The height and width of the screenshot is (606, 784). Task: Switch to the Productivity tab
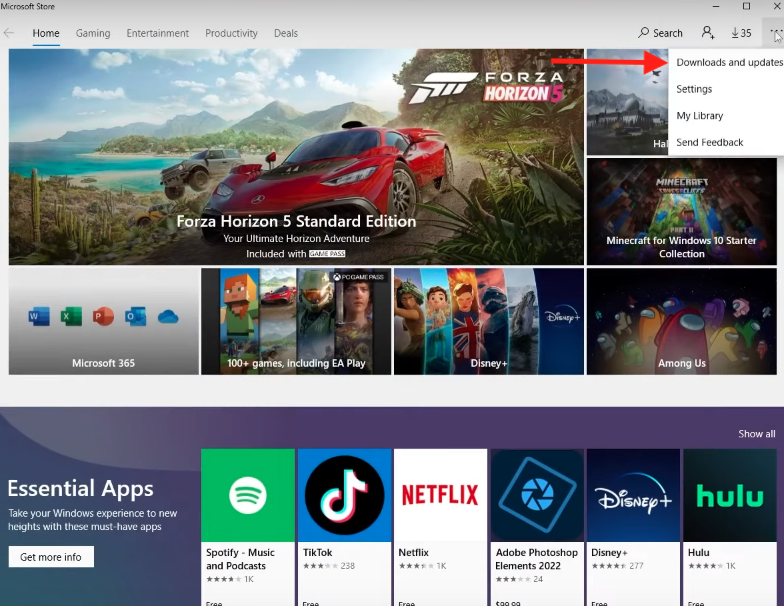[232, 33]
